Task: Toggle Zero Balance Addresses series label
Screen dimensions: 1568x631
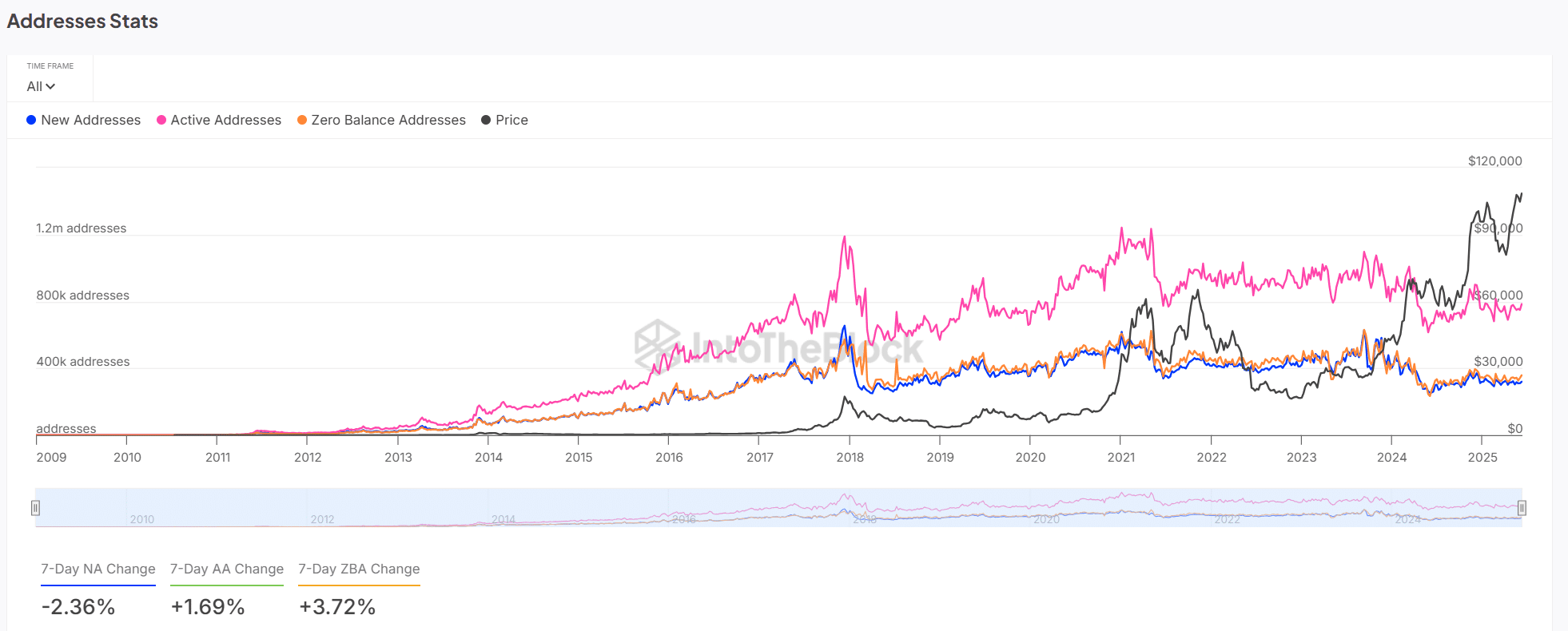Action: (388, 120)
